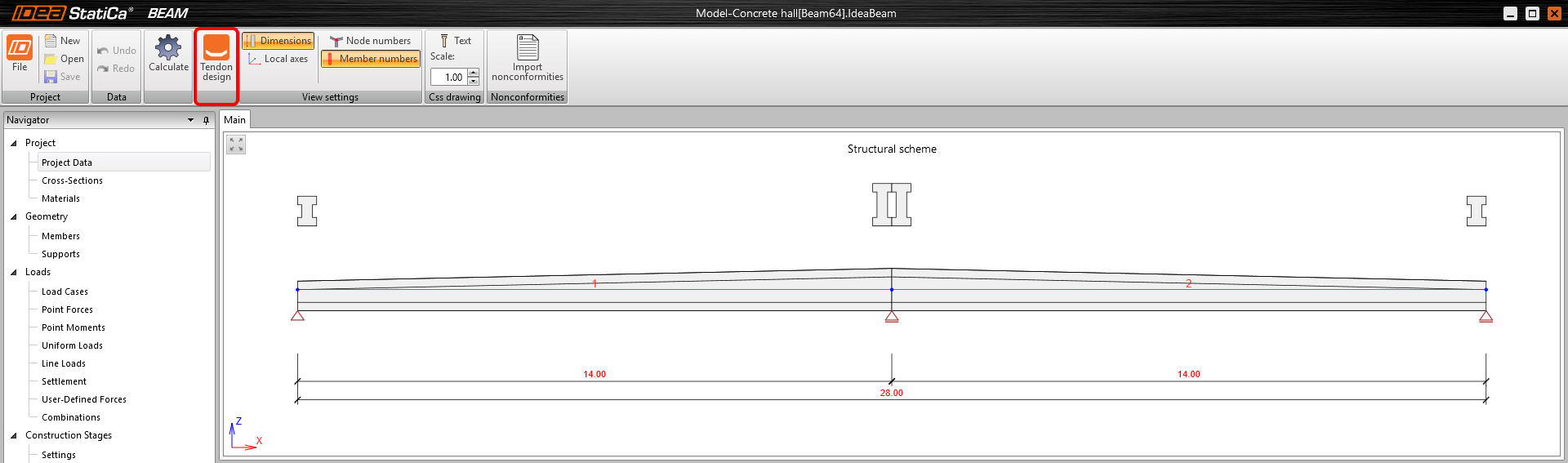The height and width of the screenshot is (463, 1568).
Task: Open Point Forces item
Action: tap(67, 309)
